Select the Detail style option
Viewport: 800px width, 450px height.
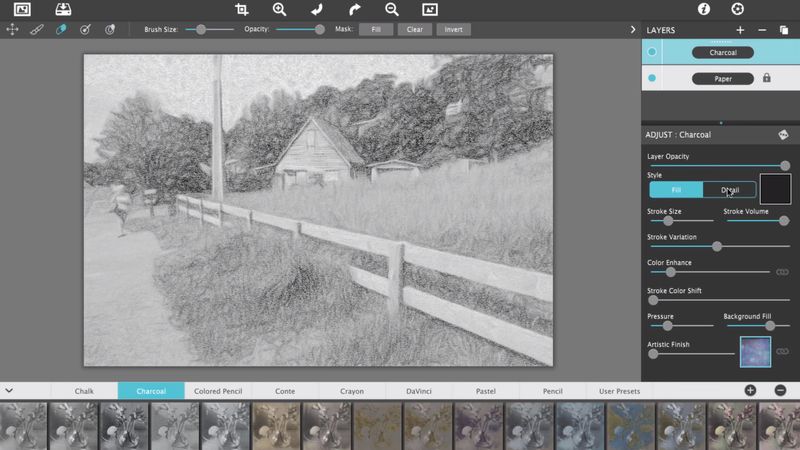tap(730, 190)
